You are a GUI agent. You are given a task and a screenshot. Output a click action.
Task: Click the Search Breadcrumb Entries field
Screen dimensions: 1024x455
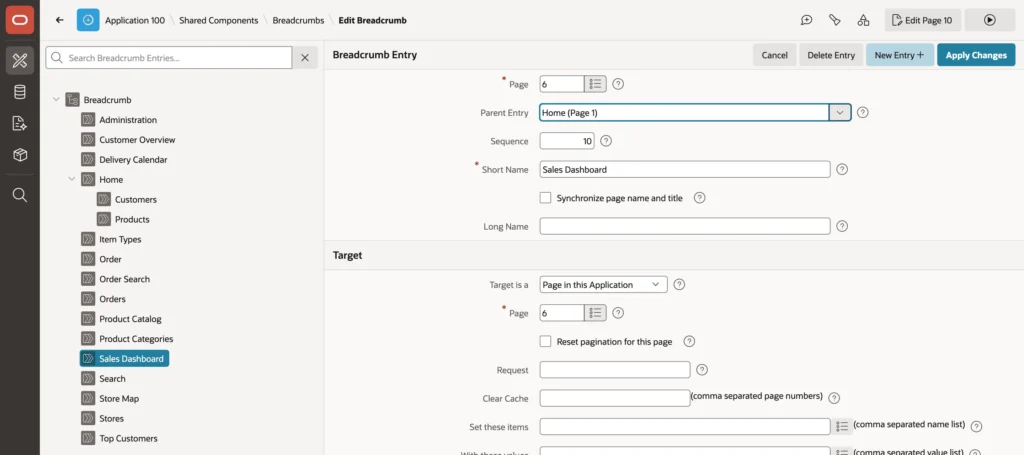pyautogui.click(x=169, y=58)
